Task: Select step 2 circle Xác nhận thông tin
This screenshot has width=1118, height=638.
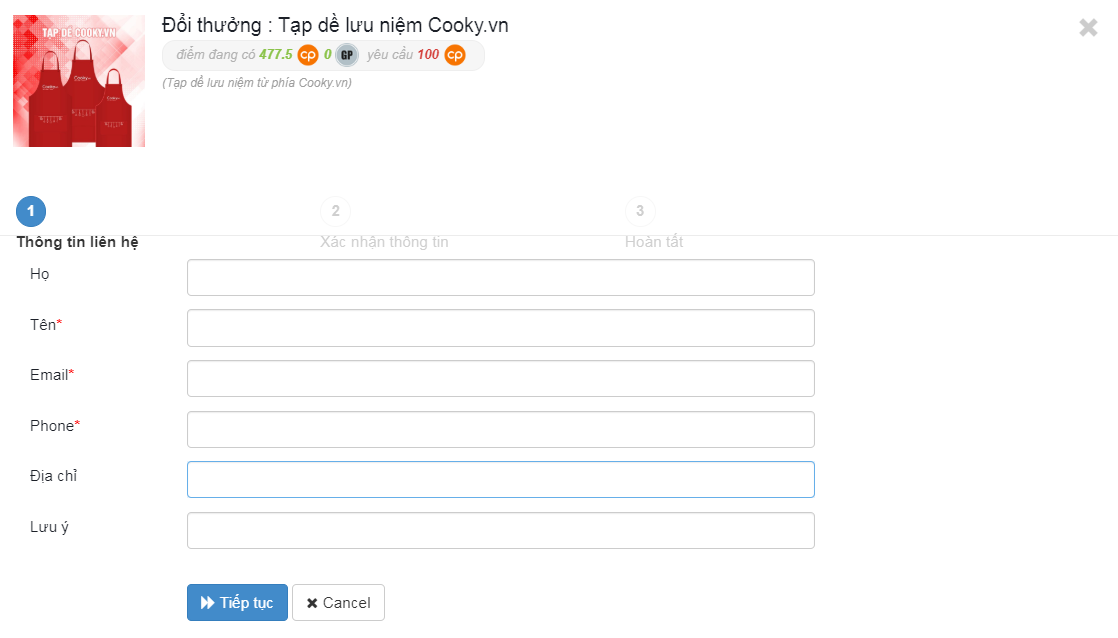Action: 335,211
